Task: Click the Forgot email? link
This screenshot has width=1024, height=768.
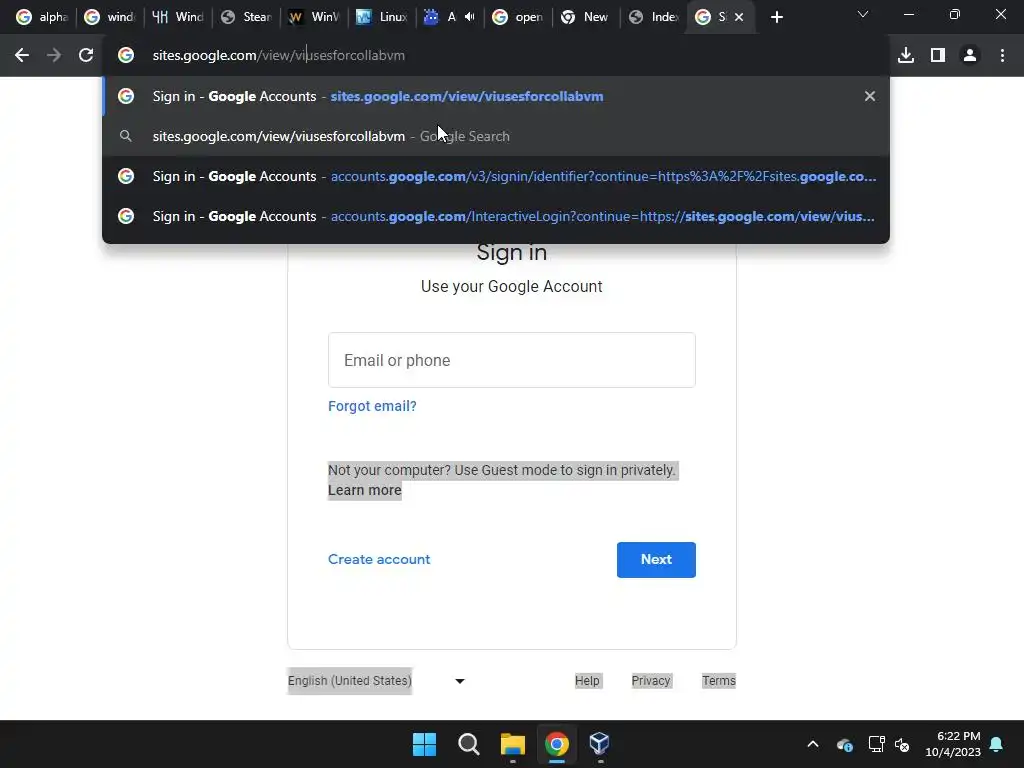Action: (372, 406)
